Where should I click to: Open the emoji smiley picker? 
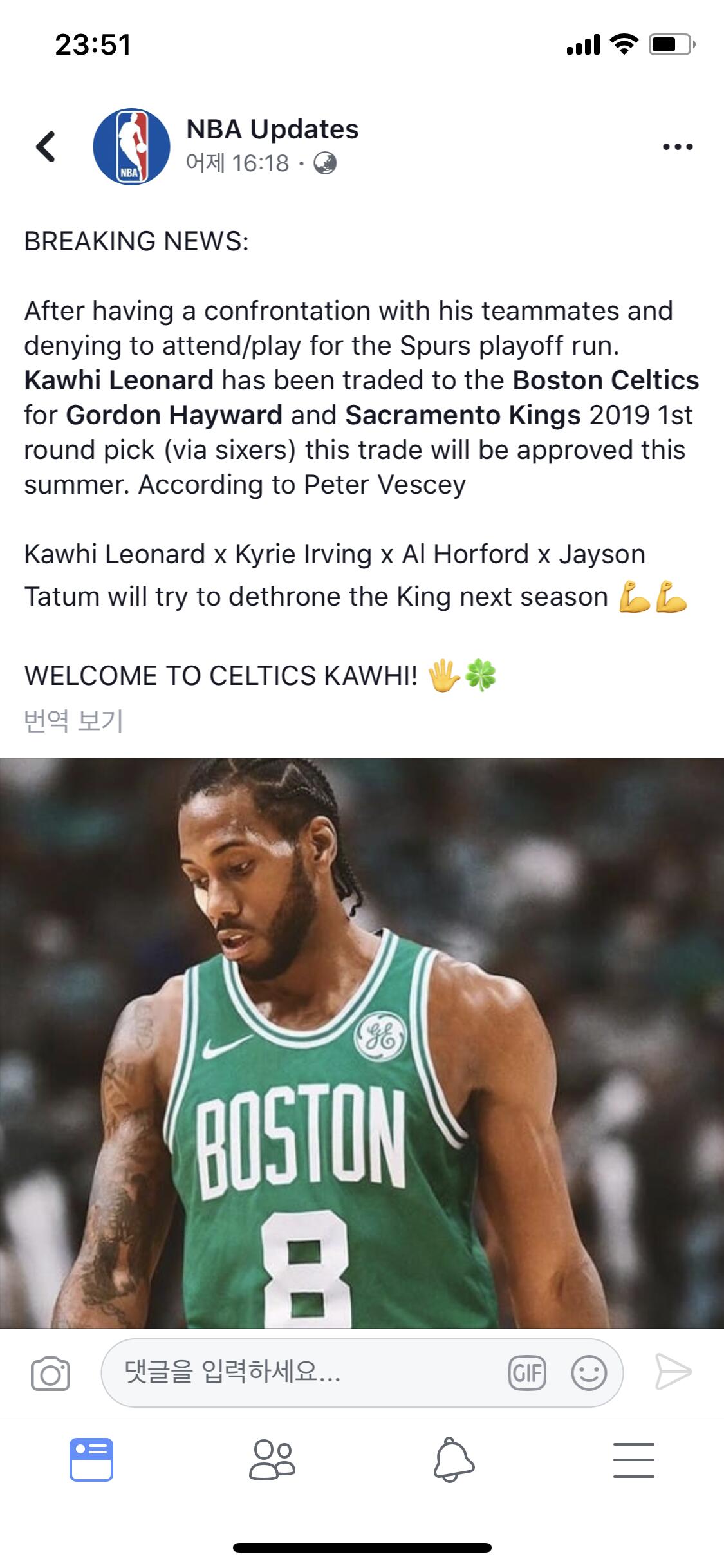coord(589,1373)
